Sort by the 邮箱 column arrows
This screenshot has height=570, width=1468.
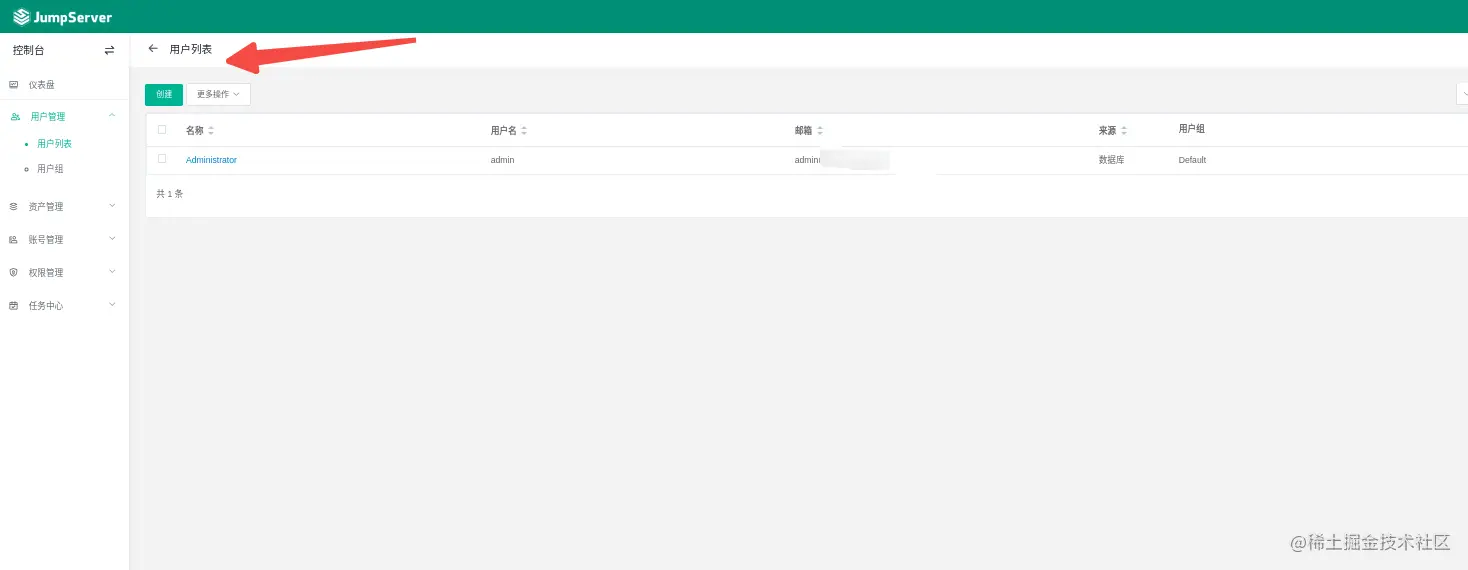[x=820, y=131]
